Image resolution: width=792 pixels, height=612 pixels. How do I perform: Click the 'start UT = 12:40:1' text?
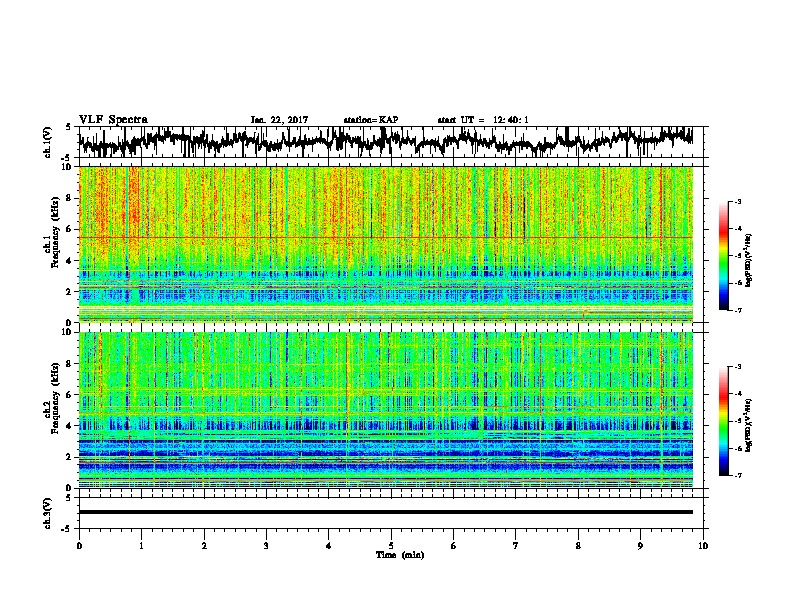483,120
